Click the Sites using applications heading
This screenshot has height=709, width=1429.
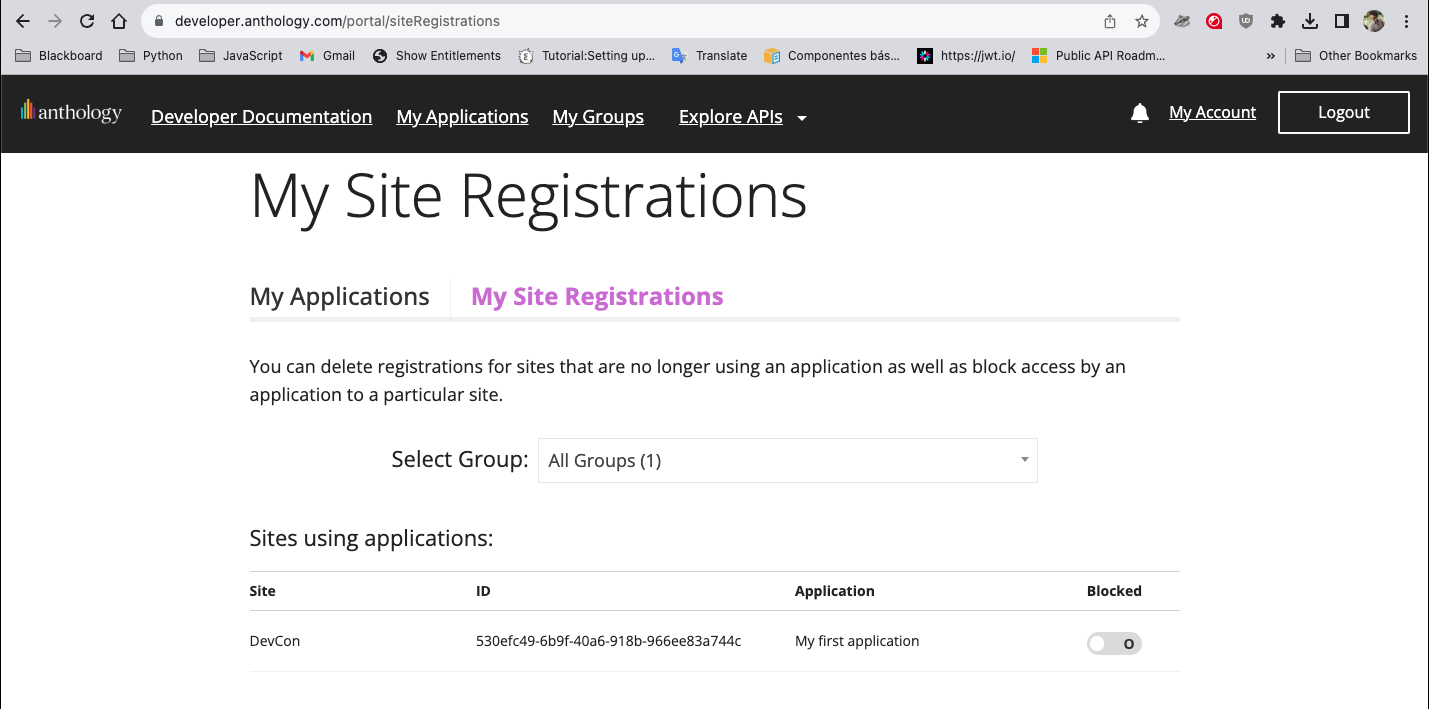(x=372, y=538)
